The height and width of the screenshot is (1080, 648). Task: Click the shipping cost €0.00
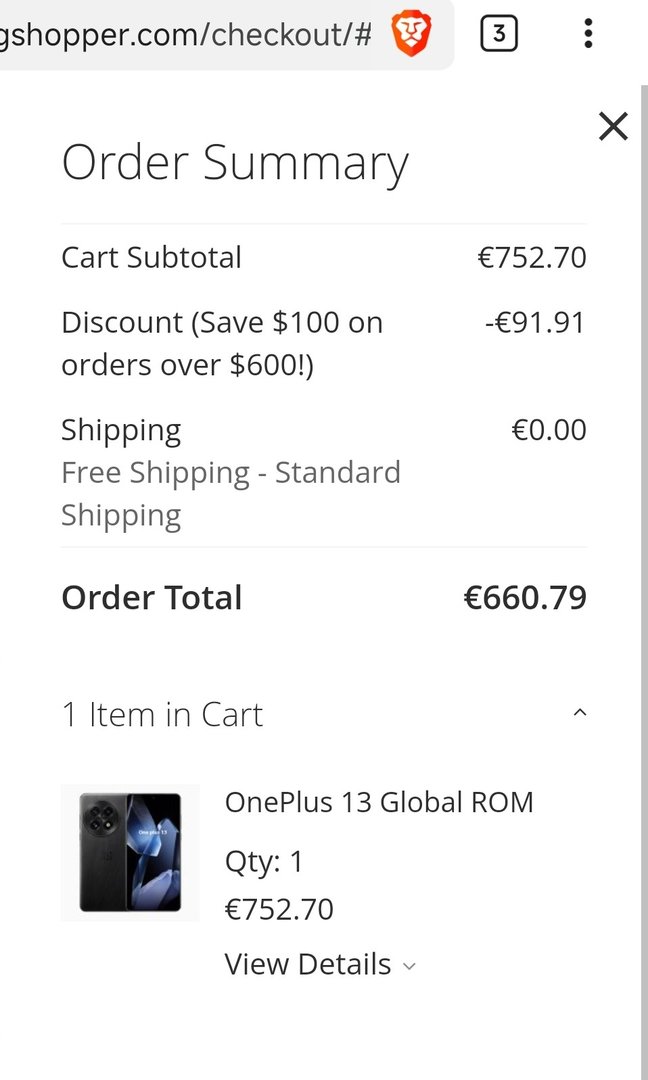[x=549, y=430]
